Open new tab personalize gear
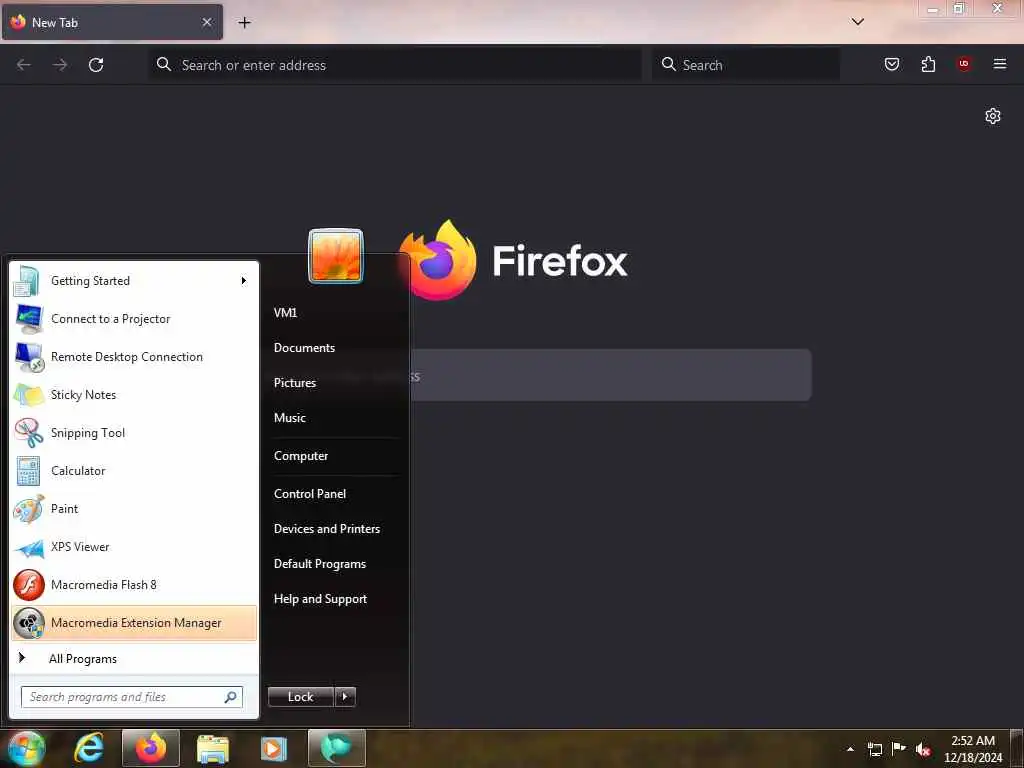The width and height of the screenshot is (1024, 768). (x=993, y=116)
